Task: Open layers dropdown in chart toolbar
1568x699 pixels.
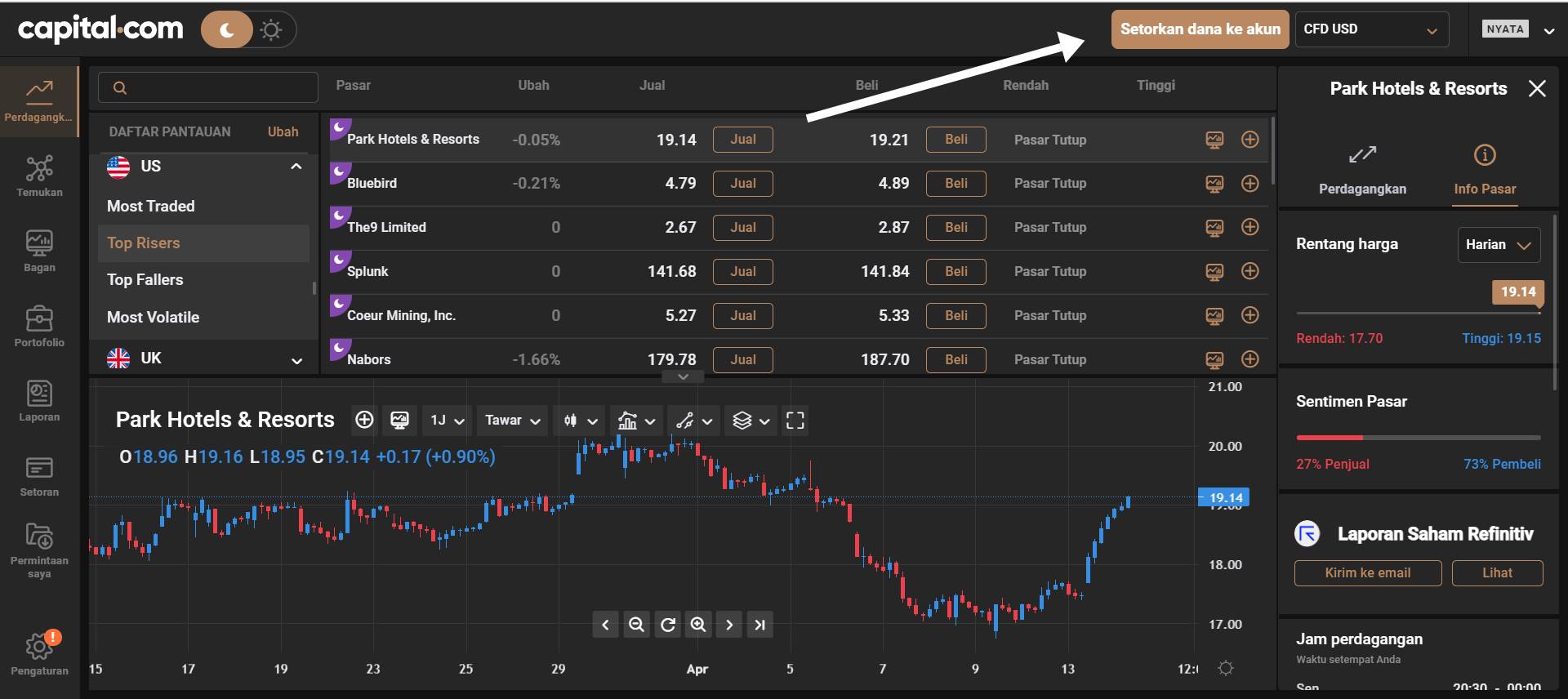Action: click(751, 421)
